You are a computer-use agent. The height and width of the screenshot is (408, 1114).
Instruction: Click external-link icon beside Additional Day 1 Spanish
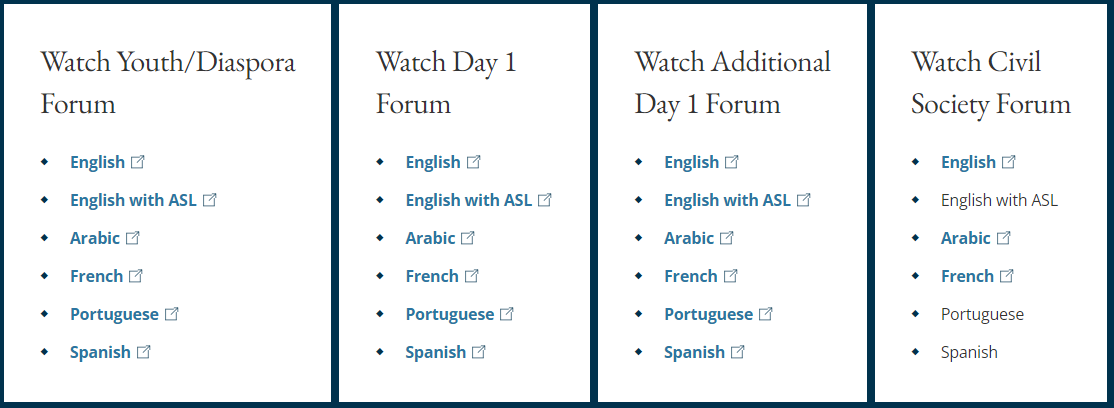(x=737, y=352)
